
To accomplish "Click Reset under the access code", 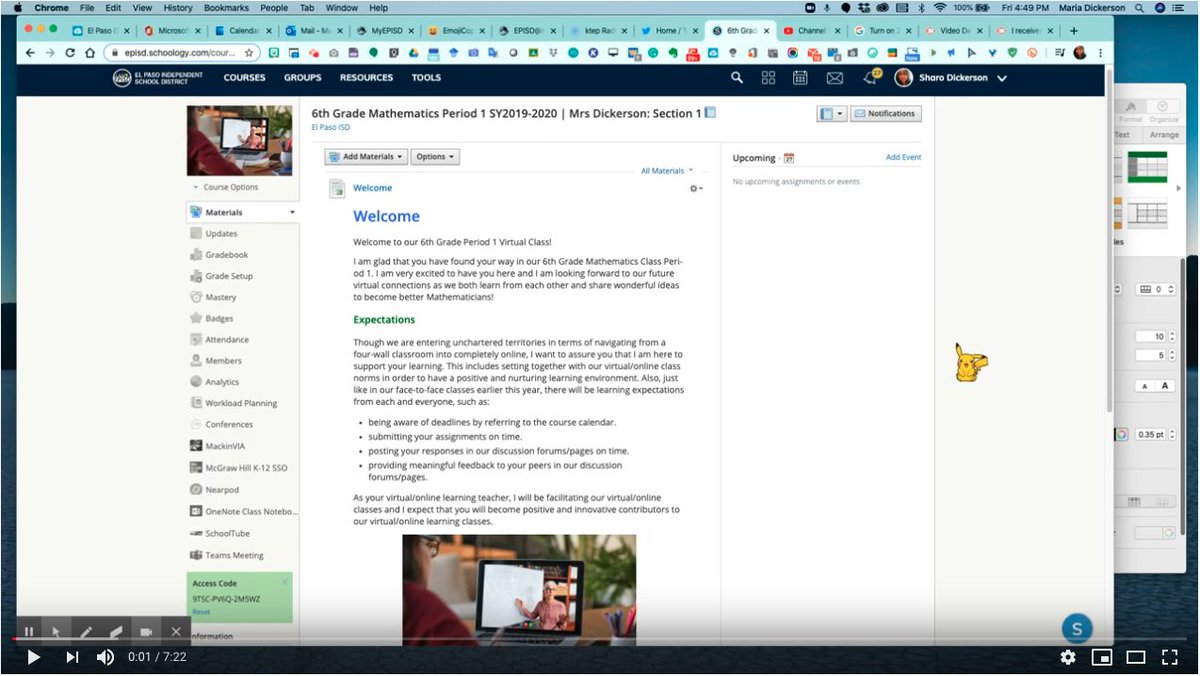I will tap(201, 611).
